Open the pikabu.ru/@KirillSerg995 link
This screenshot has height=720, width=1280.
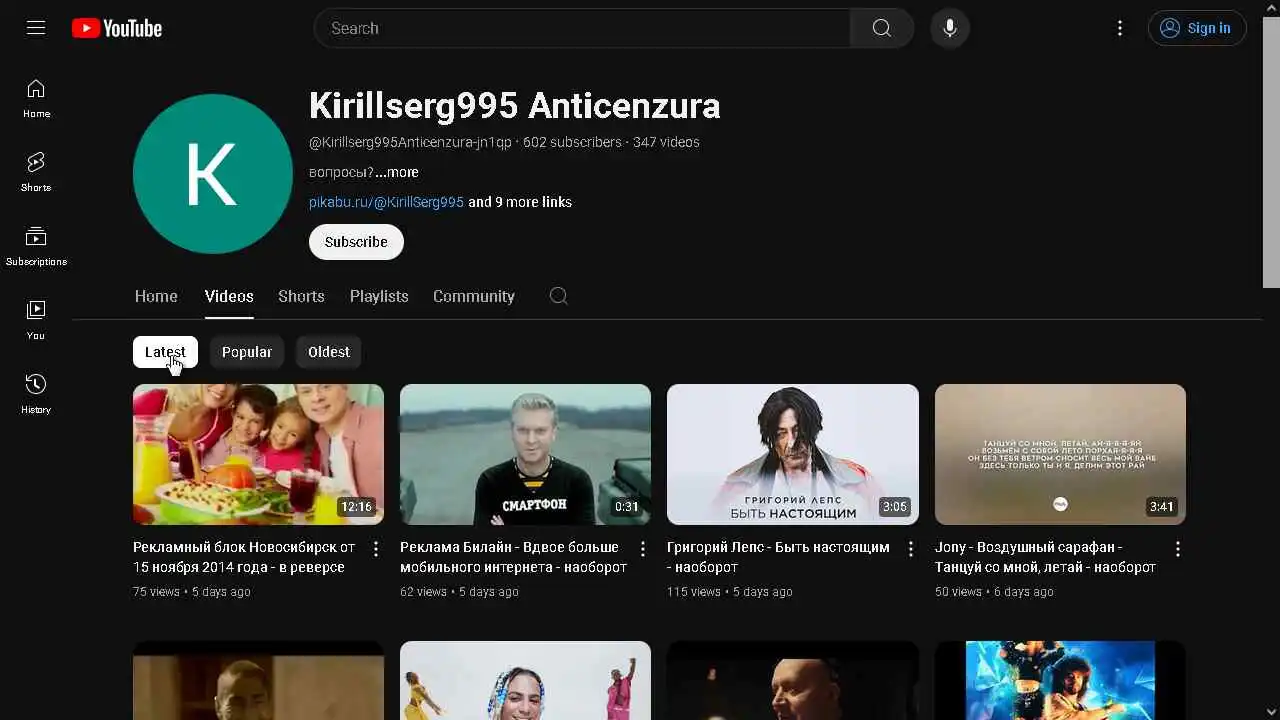pos(386,202)
